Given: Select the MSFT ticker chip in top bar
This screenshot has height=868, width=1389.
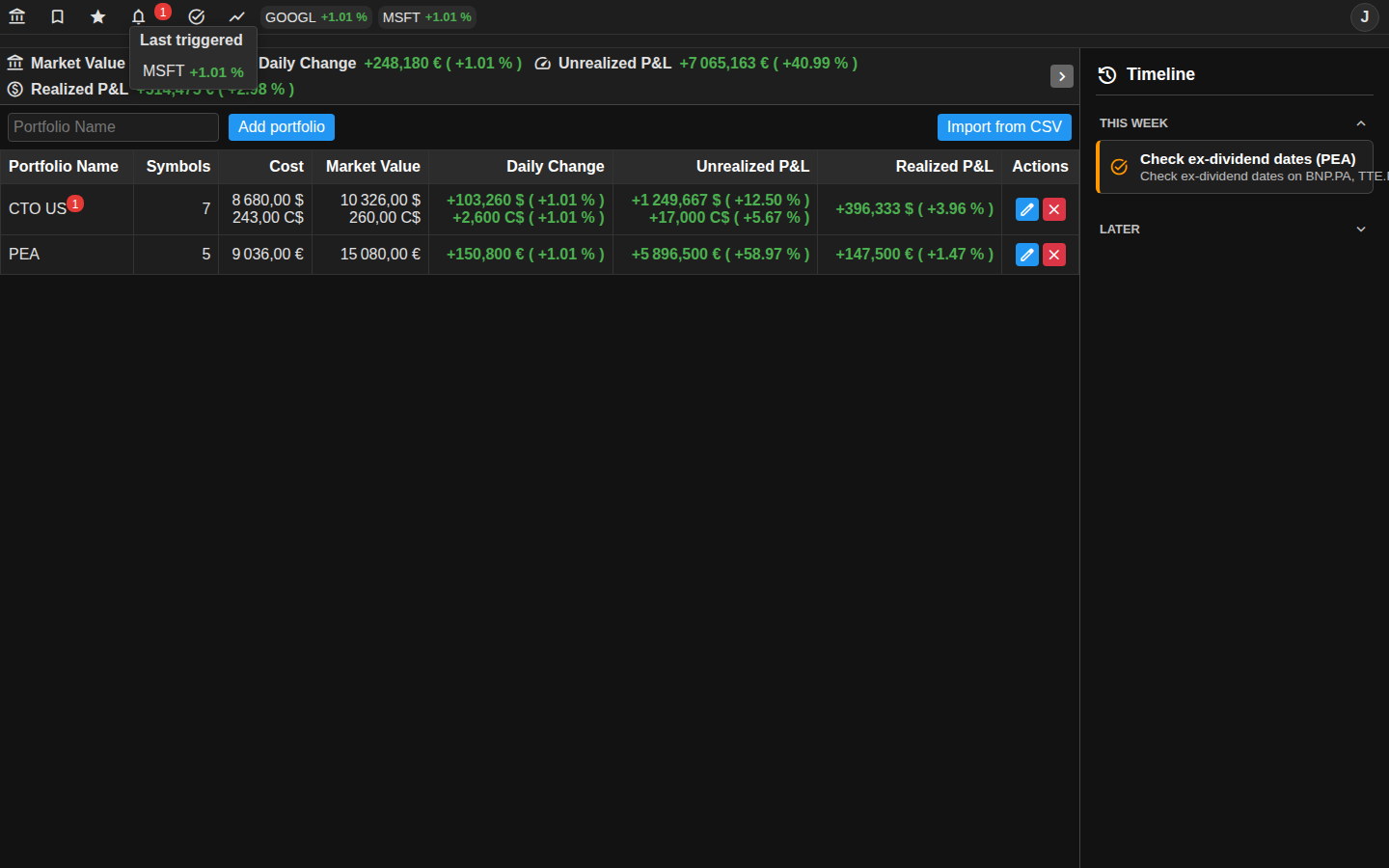Looking at the screenshot, I should coord(427,17).
